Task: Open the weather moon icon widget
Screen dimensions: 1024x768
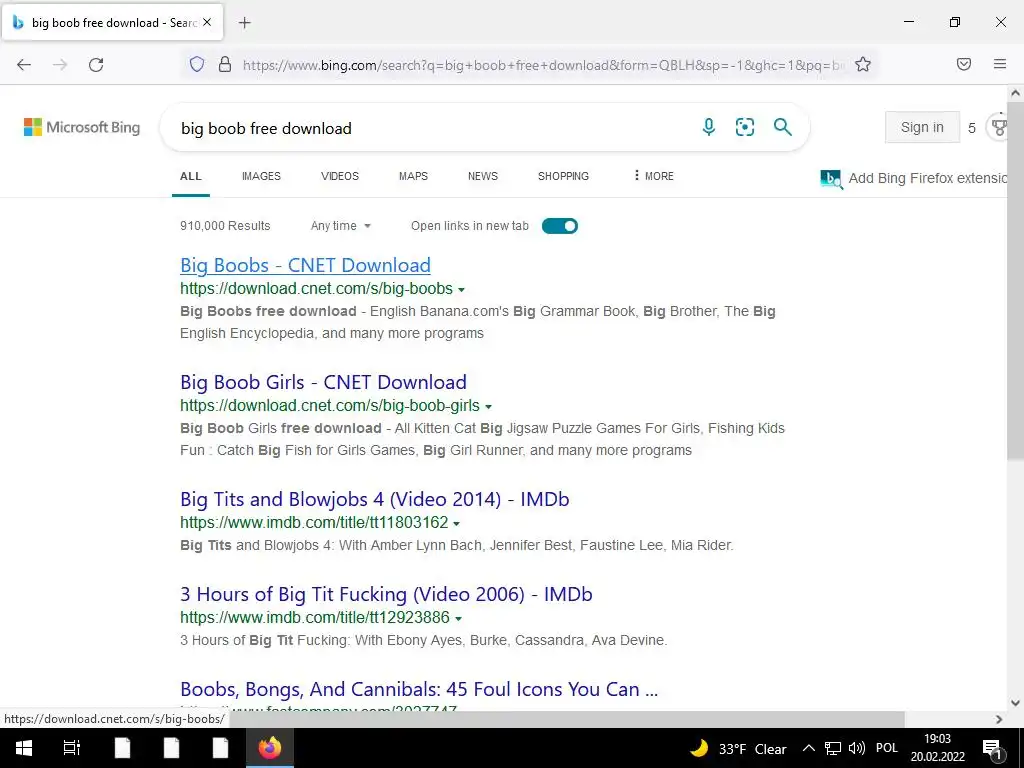Action: [699, 748]
